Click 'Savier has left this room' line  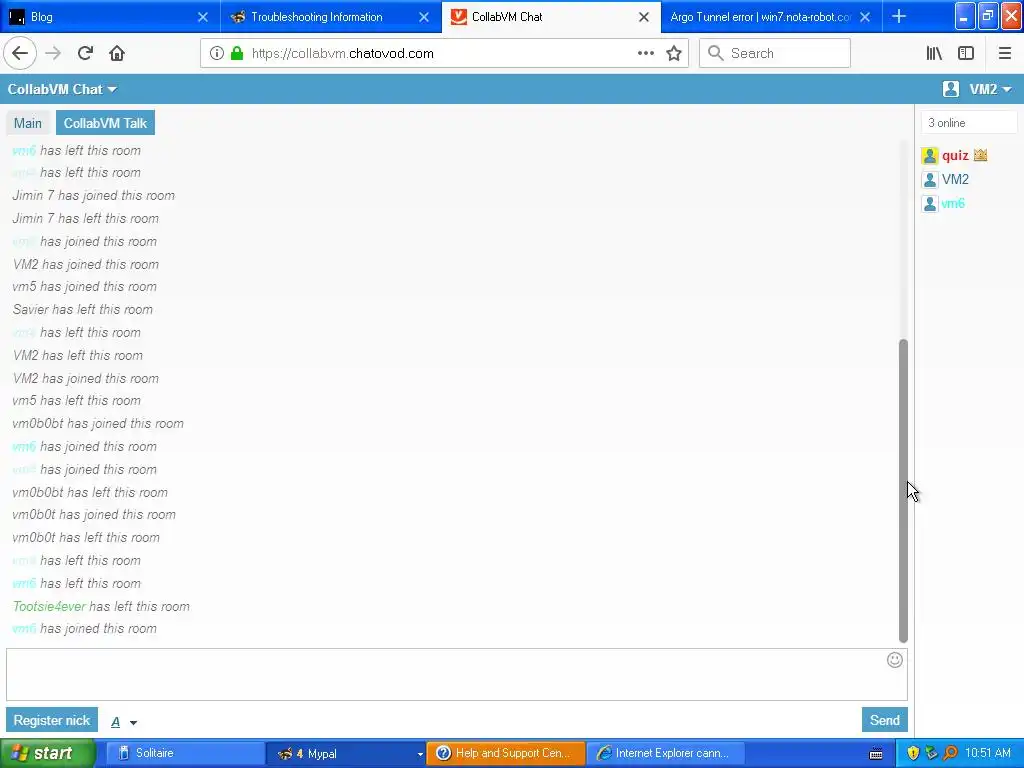coord(82,310)
